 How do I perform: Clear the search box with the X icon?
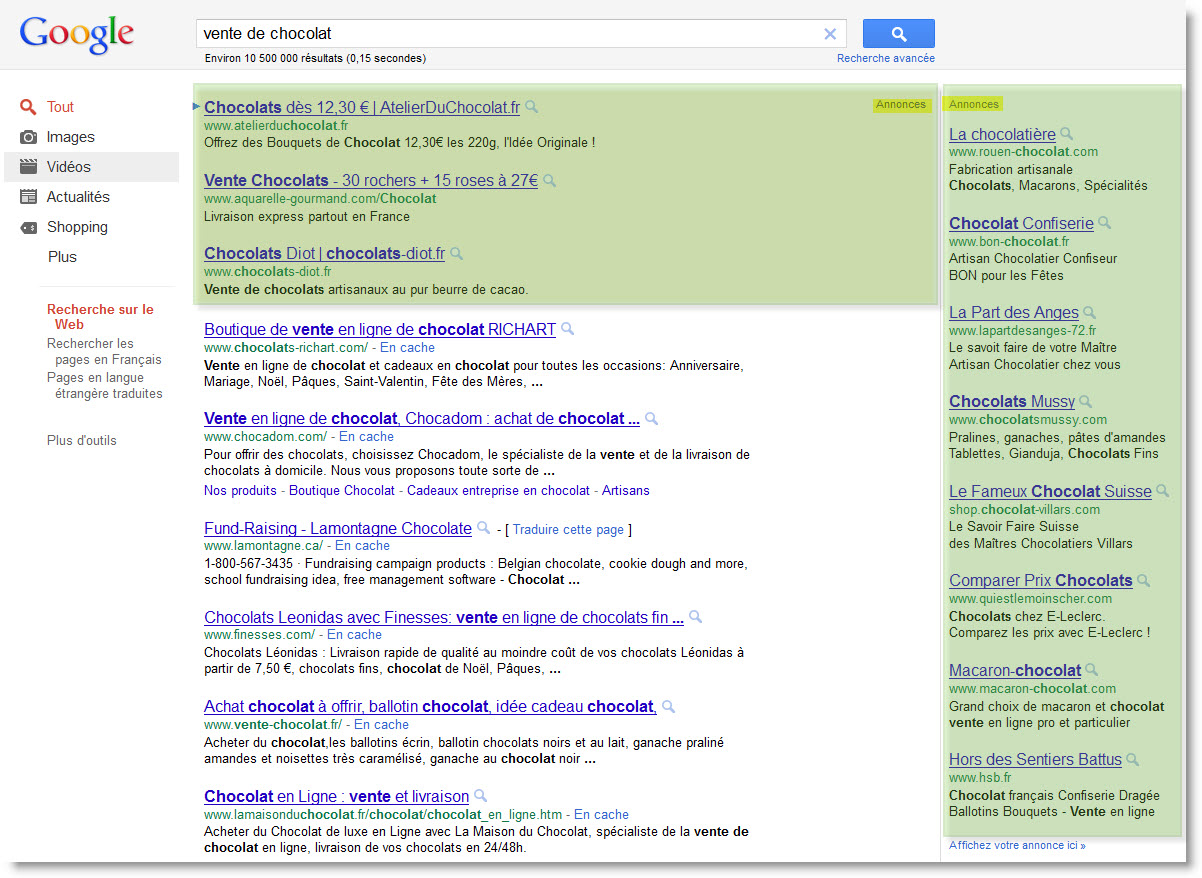830,34
